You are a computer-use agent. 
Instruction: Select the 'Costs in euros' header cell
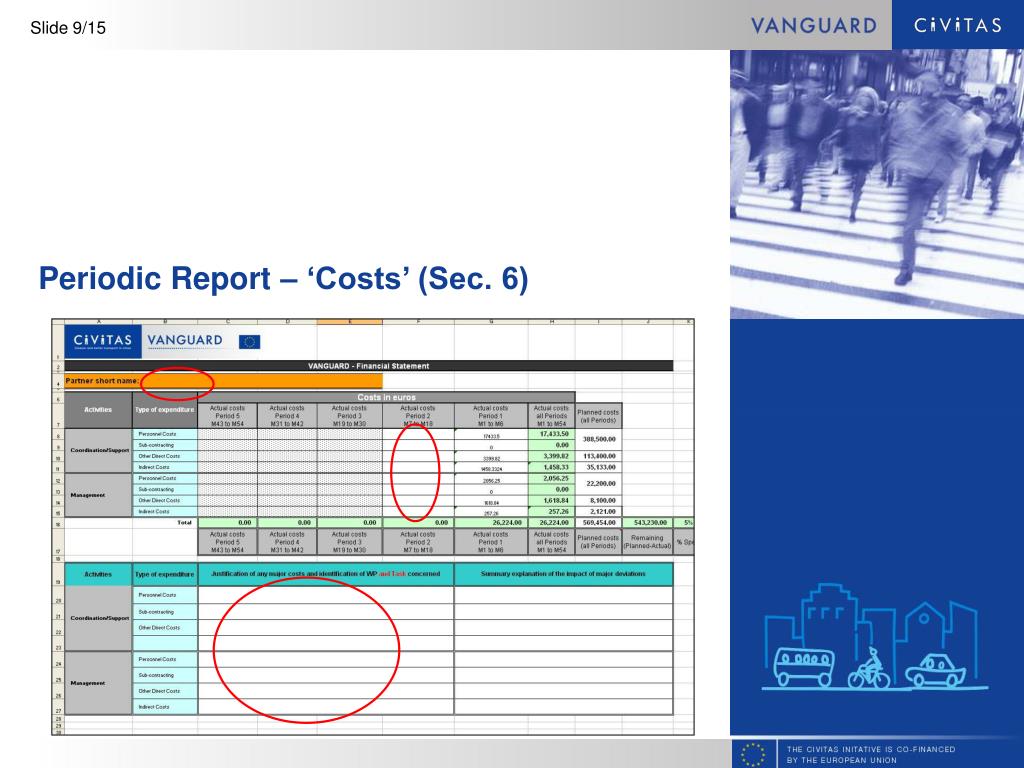[x=386, y=397]
